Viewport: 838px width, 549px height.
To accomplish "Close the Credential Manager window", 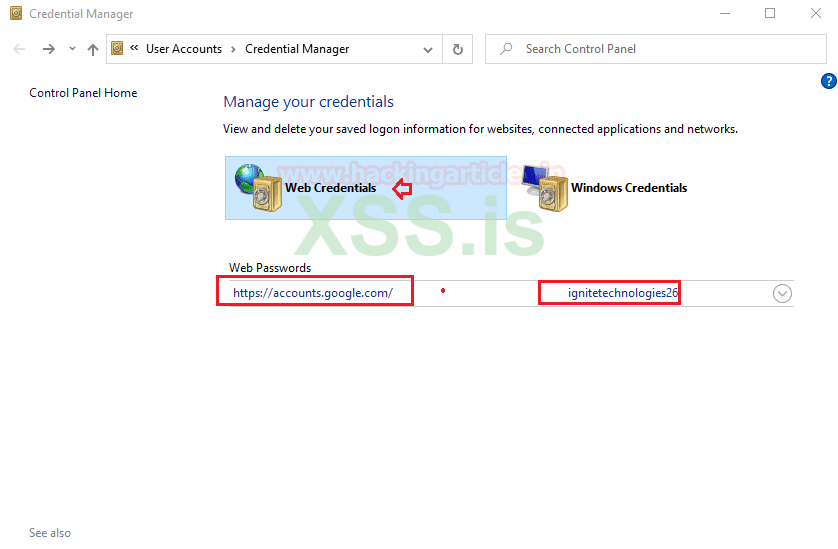I will pyautogui.click(x=816, y=13).
